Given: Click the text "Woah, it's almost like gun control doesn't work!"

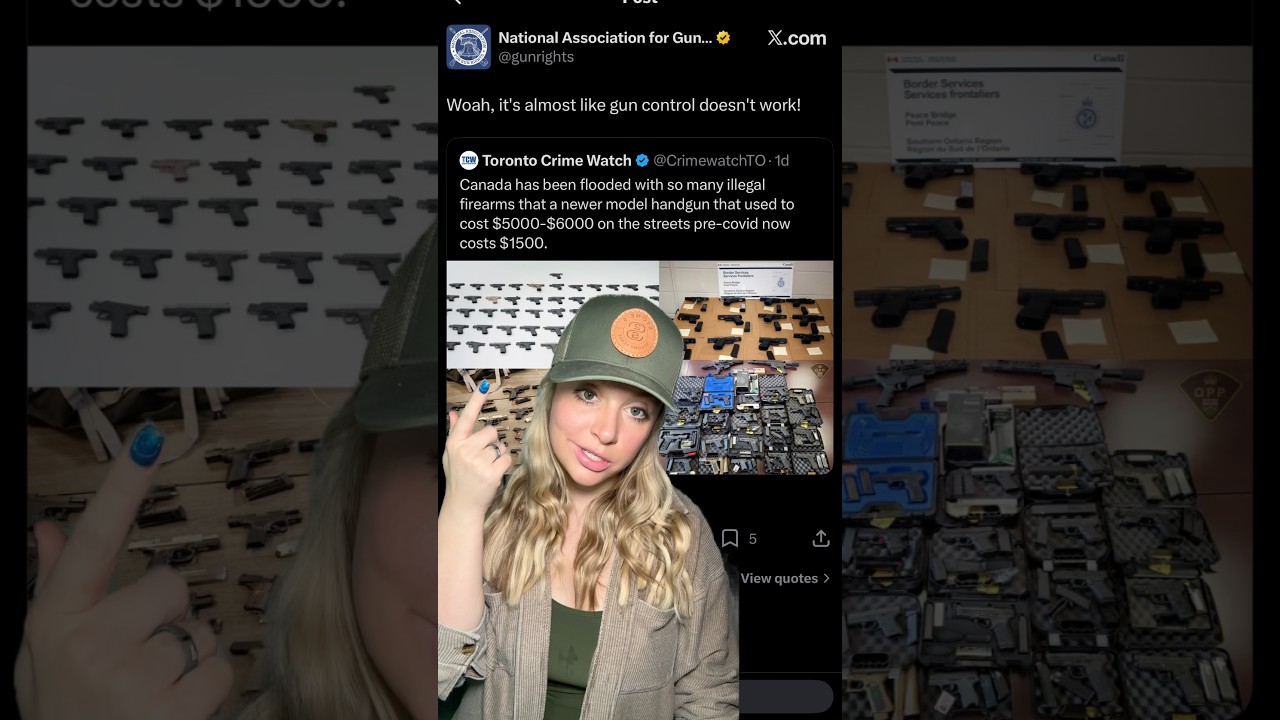Looking at the screenshot, I should point(623,105).
